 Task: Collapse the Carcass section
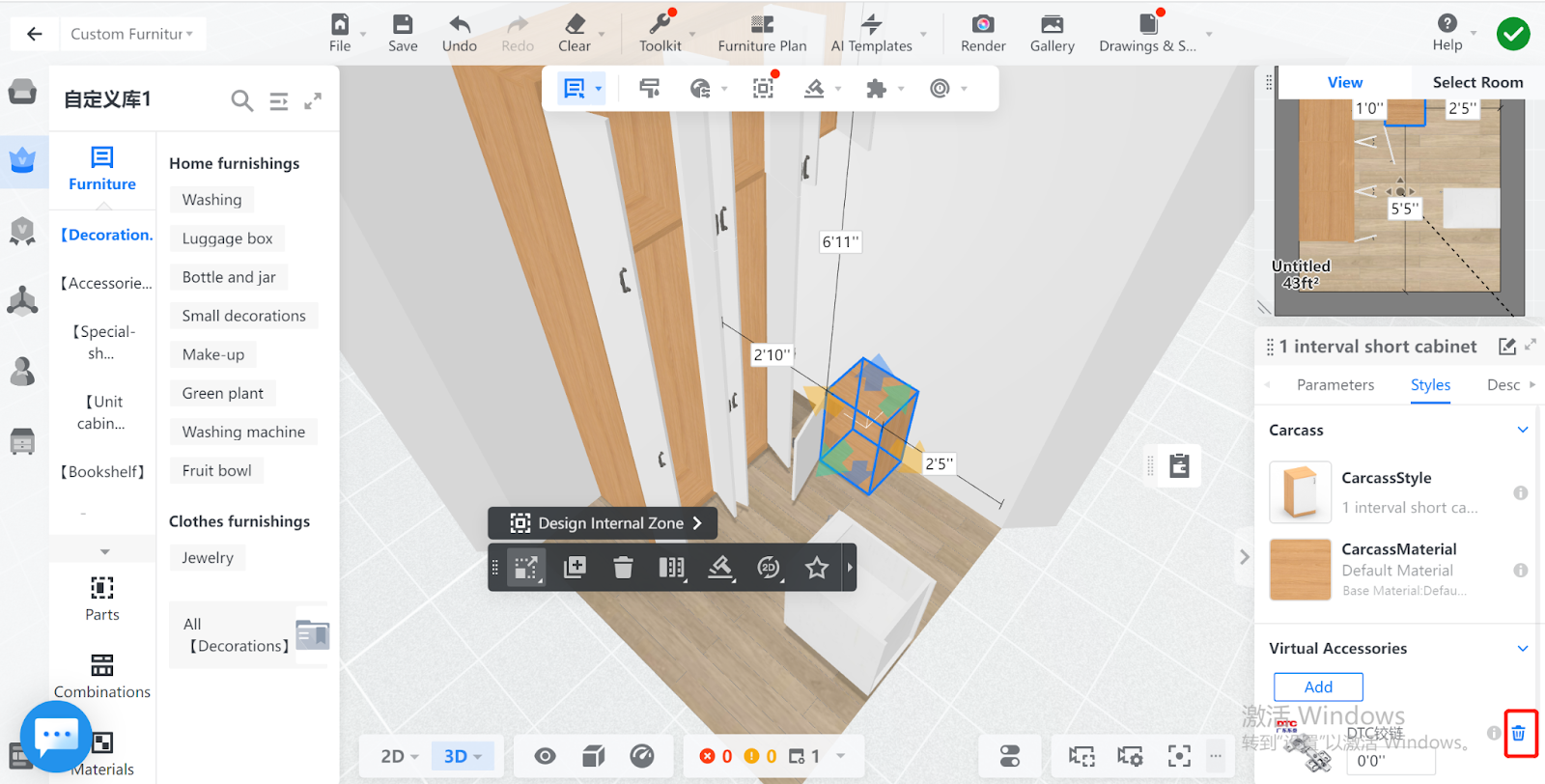[1522, 431]
